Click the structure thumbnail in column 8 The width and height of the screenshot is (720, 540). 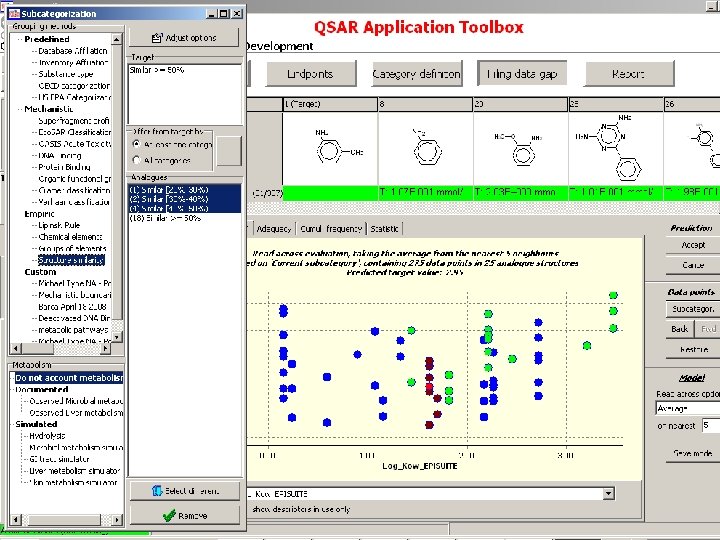tap(426, 148)
